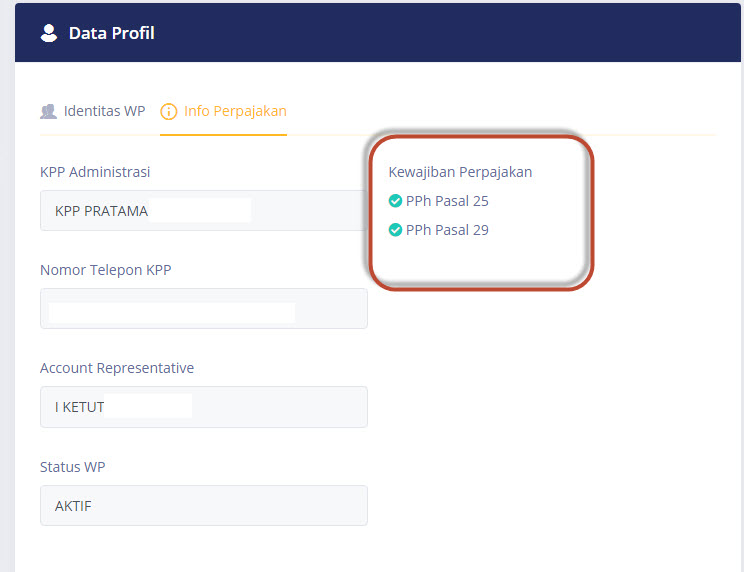Click the KPP Administrasi label

click(95, 172)
